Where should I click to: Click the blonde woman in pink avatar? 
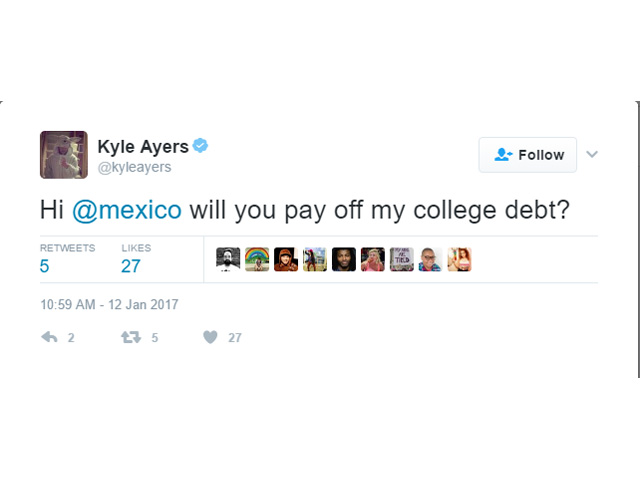coord(373,259)
